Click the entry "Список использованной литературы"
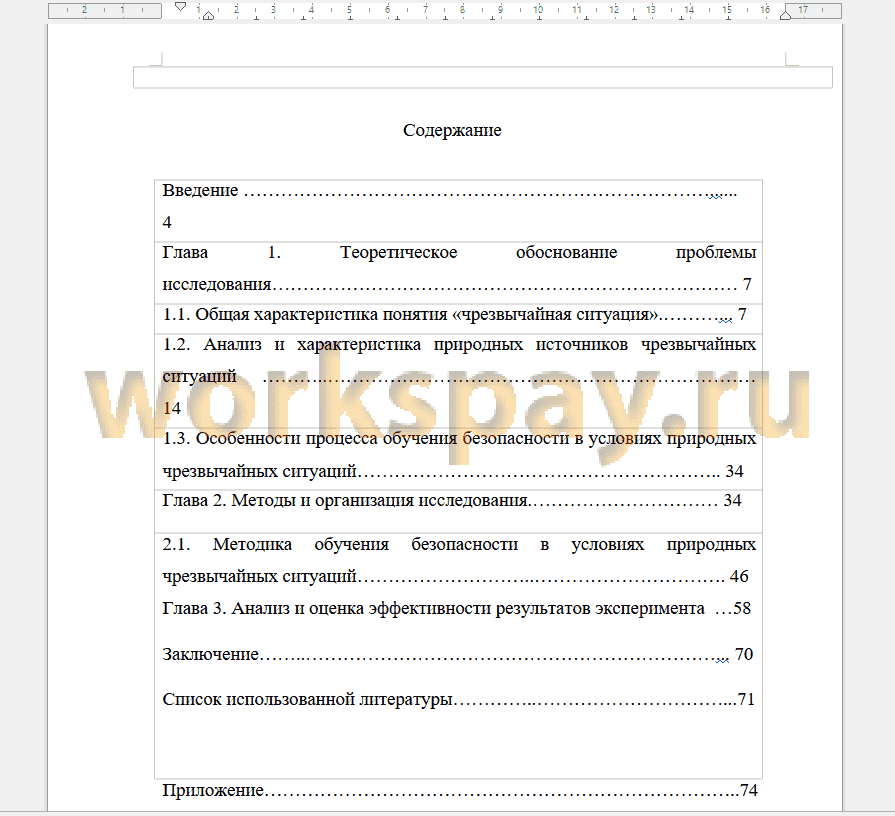Viewport: 895px width, 816px height. (308, 699)
